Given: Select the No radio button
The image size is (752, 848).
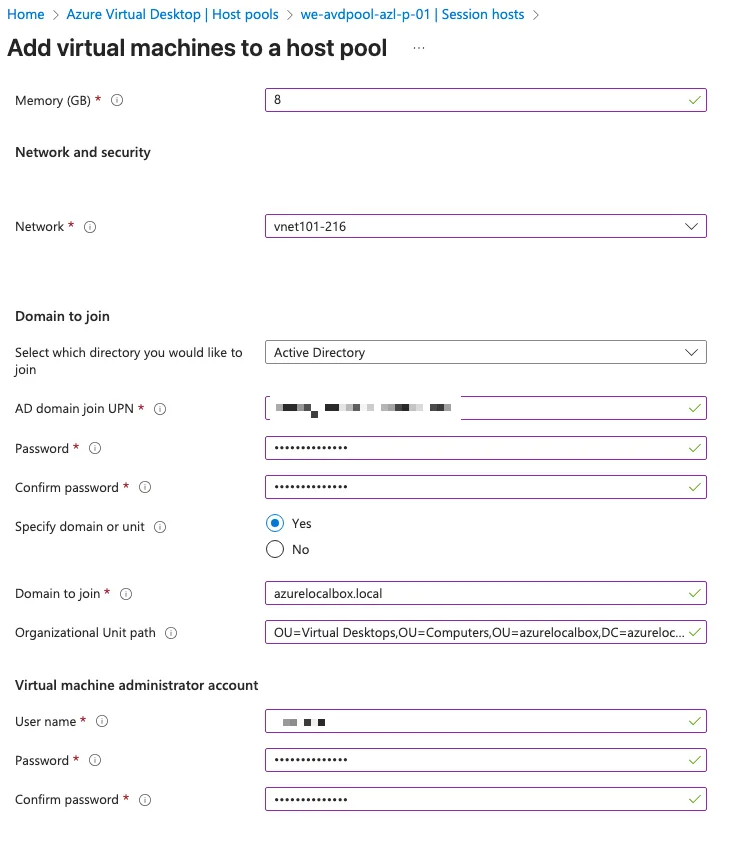Looking at the screenshot, I should pyautogui.click(x=275, y=549).
